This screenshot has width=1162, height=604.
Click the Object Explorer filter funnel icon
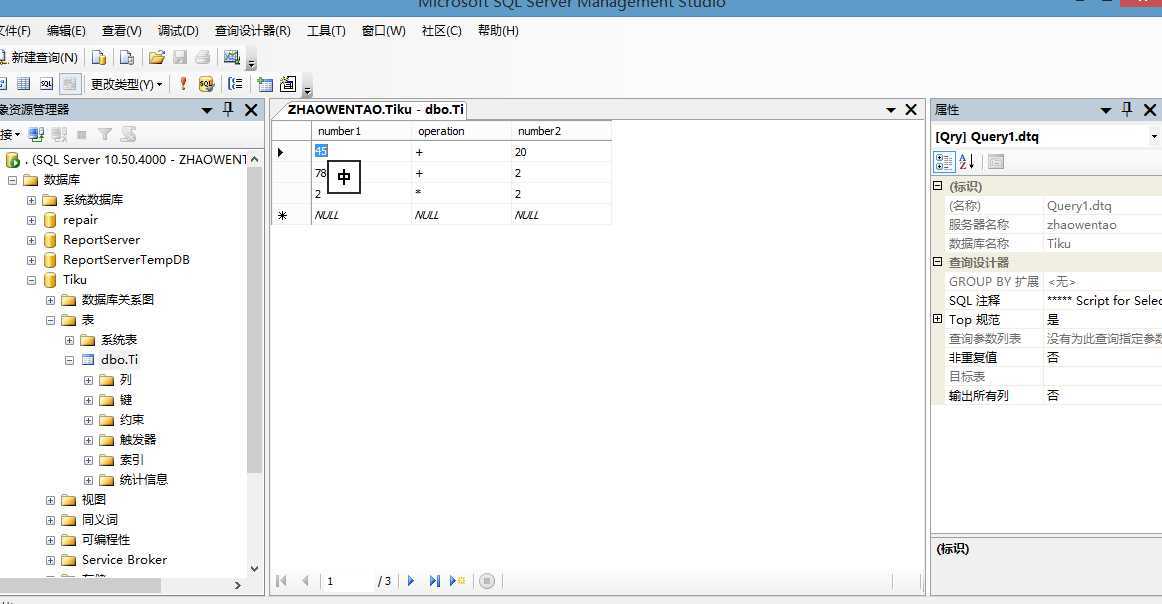(104, 134)
